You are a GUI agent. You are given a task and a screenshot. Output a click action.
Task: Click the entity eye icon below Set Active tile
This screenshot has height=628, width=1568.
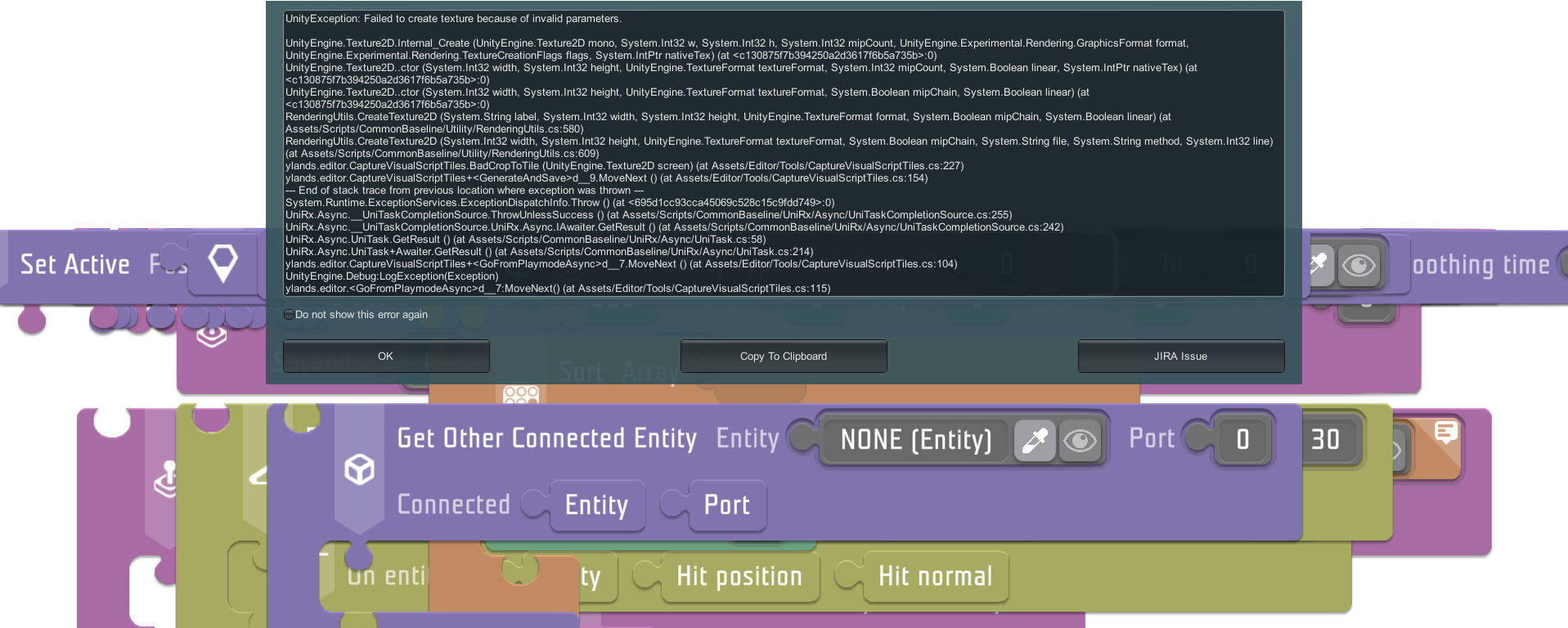pos(211,334)
